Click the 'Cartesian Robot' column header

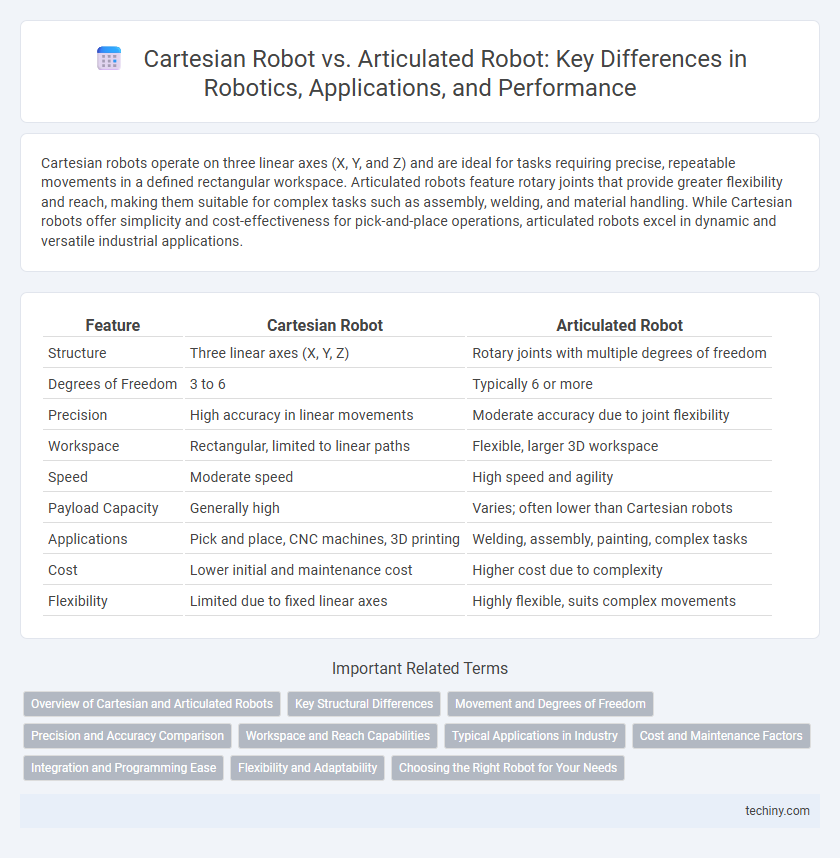pyautogui.click(x=325, y=325)
